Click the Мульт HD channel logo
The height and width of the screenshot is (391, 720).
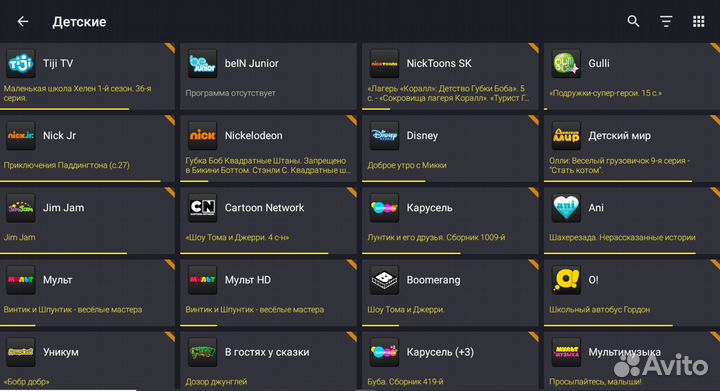pyautogui.click(x=202, y=279)
